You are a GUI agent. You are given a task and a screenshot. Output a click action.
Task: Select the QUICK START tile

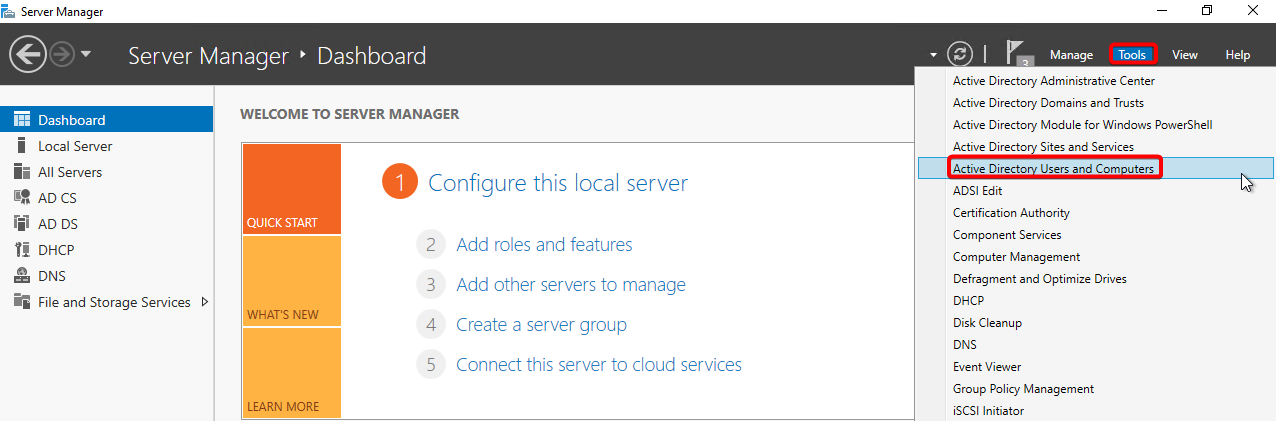291,190
